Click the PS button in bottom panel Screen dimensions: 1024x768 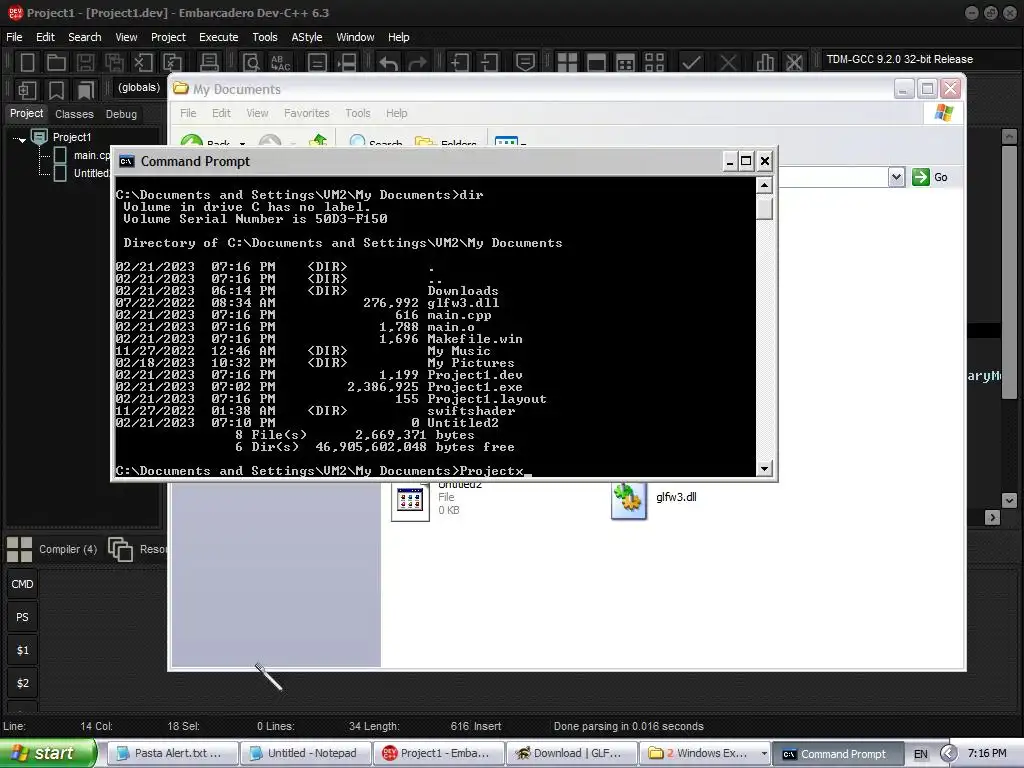pos(22,617)
